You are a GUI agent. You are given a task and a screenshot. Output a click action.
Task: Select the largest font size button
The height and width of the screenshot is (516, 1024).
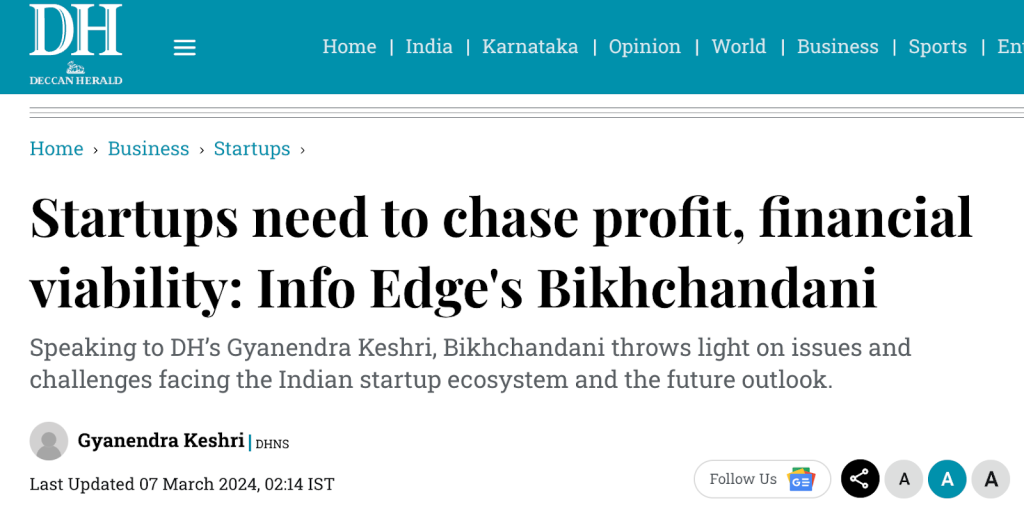(990, 479)
